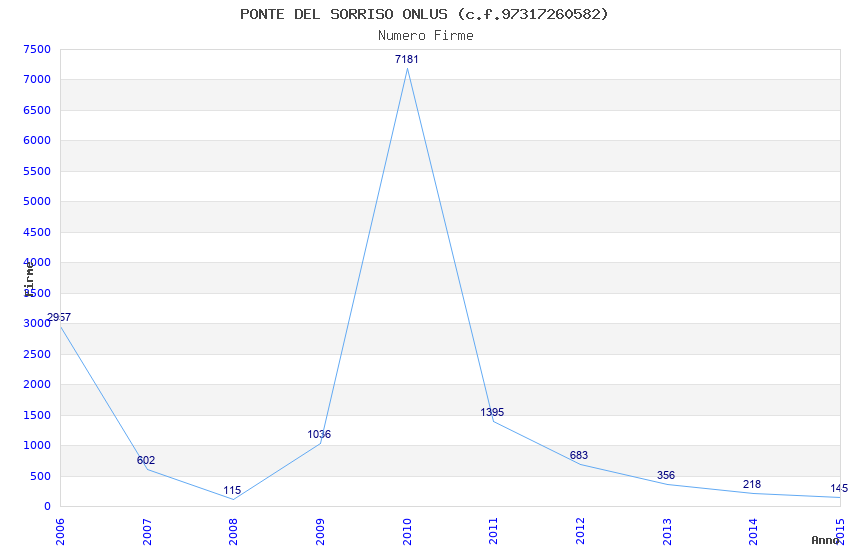Click the 115 data label
This screenshot has height=550, width=850.
pos(232,490)
